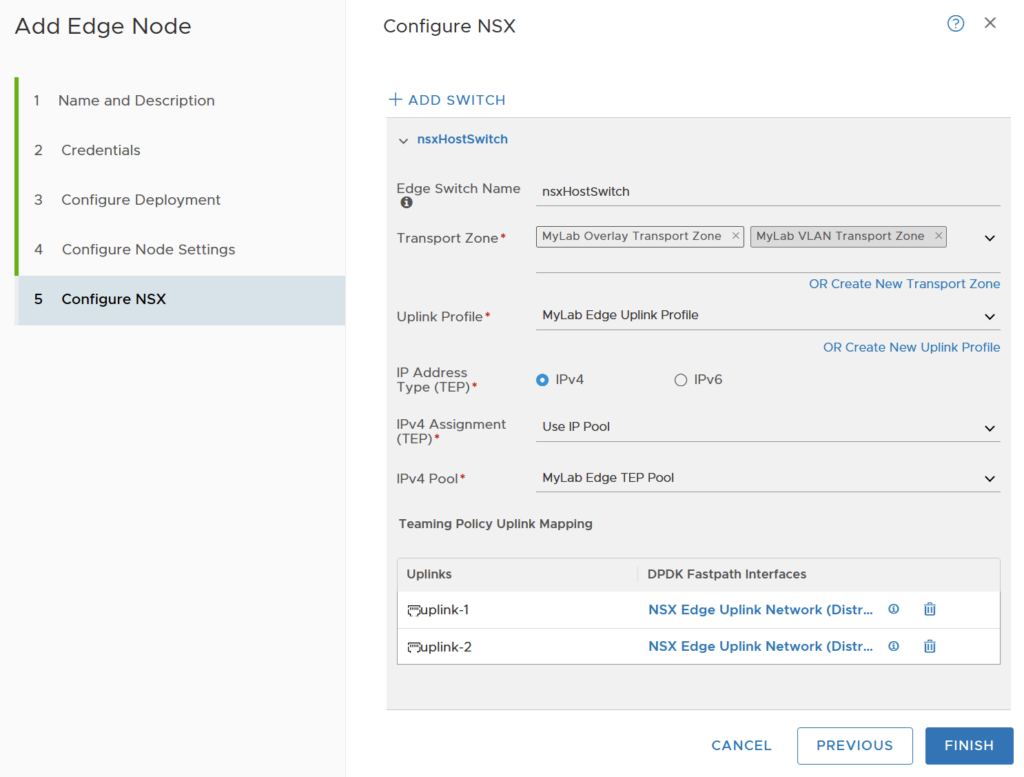Expand the IPv4 Pool dropdown

click(x=989, y=479)
